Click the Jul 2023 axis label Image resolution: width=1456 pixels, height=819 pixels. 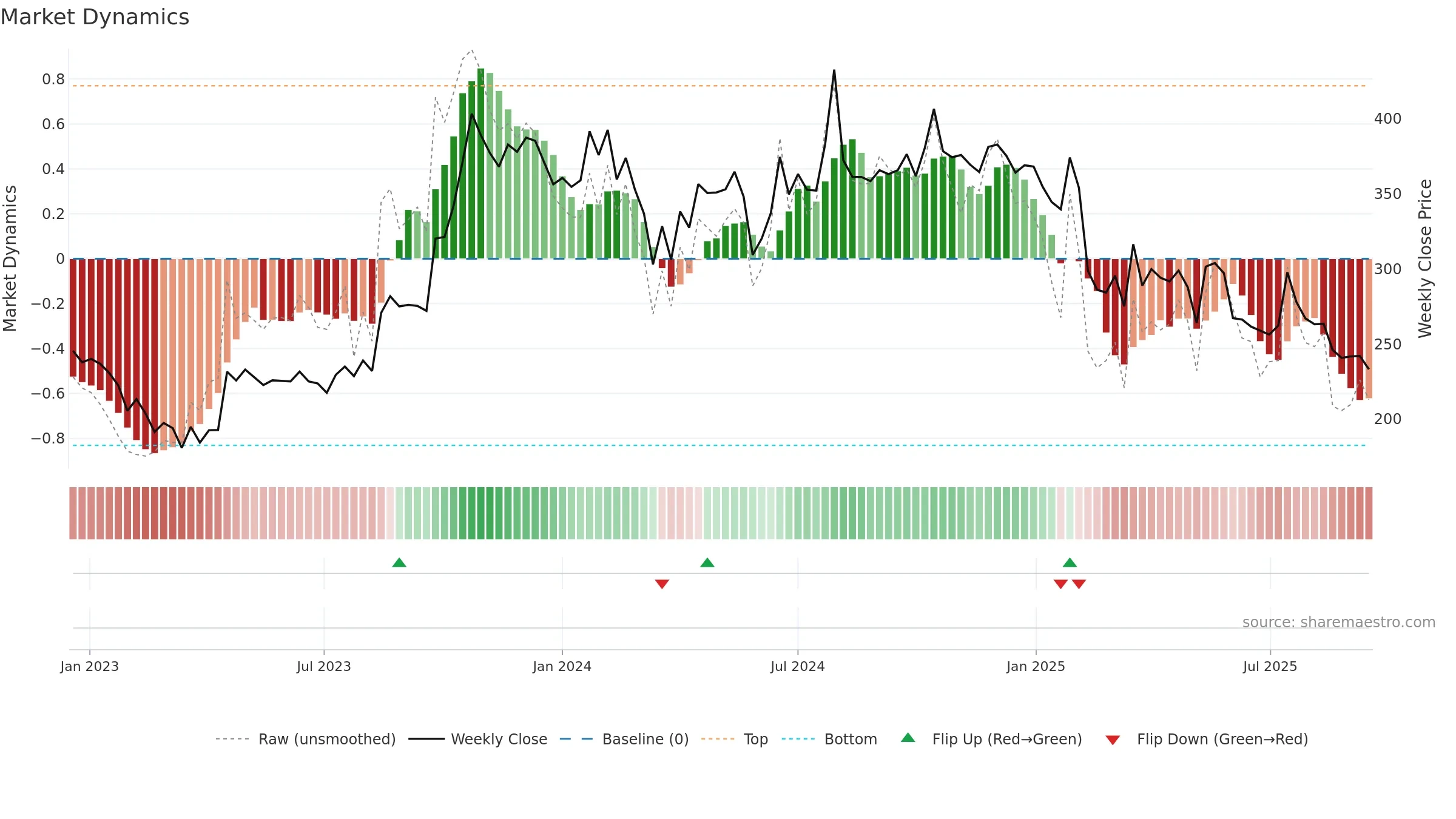coord(324,666)
